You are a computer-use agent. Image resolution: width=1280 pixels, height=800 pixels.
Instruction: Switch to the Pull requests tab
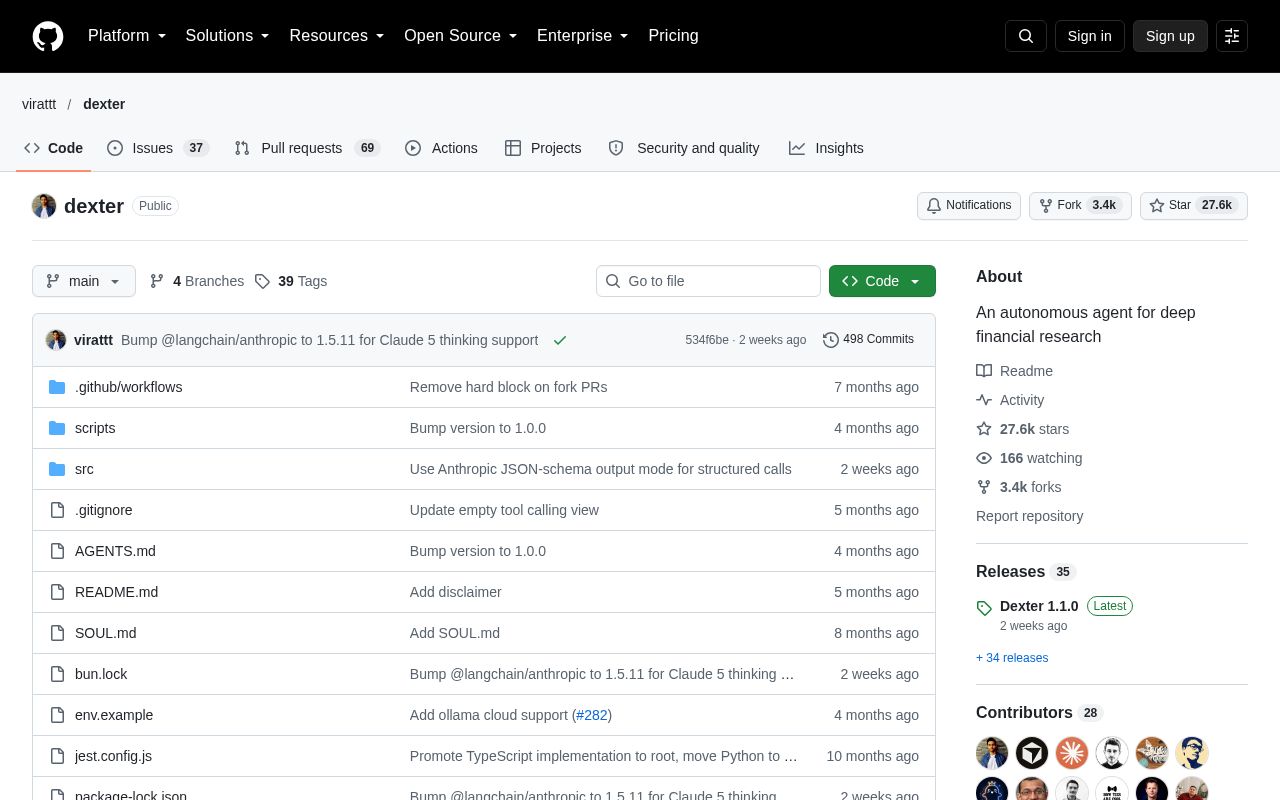(307, 148)
